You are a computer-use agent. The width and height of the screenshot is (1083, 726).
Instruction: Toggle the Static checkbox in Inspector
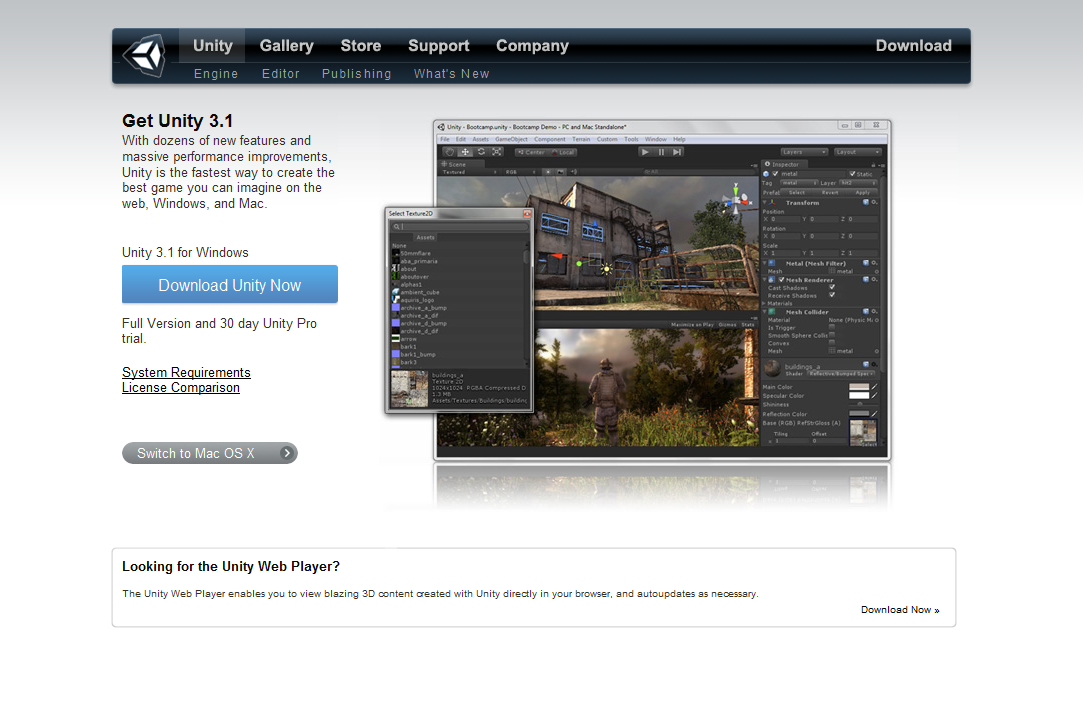coord(853,174)
